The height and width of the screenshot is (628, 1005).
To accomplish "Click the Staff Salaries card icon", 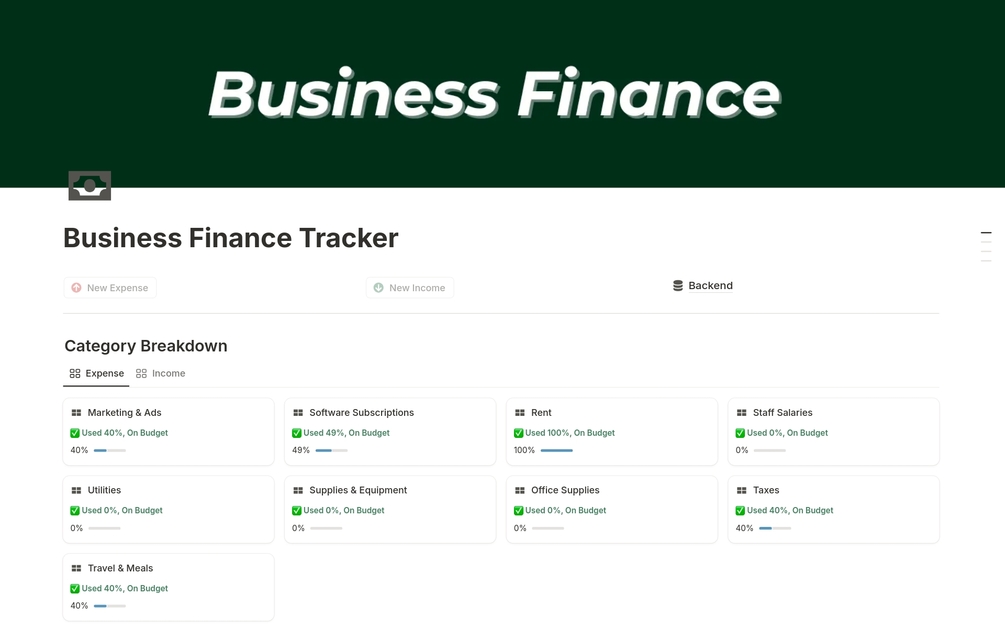I will tap(742, 413).
